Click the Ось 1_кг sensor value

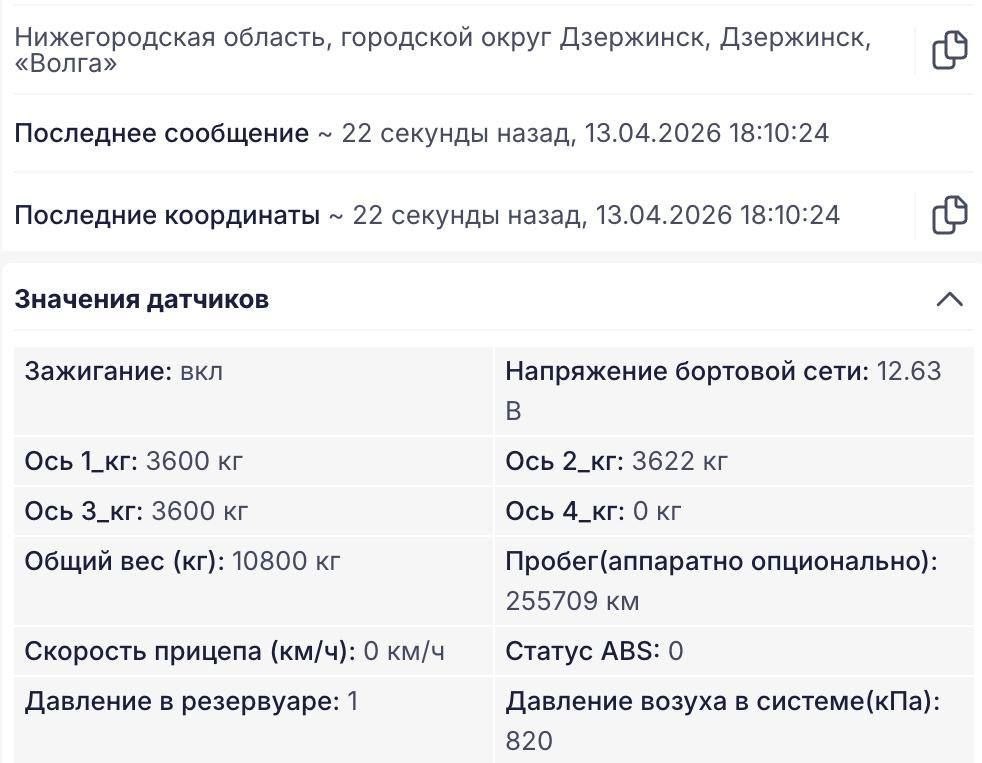click(x=194, y=461)
